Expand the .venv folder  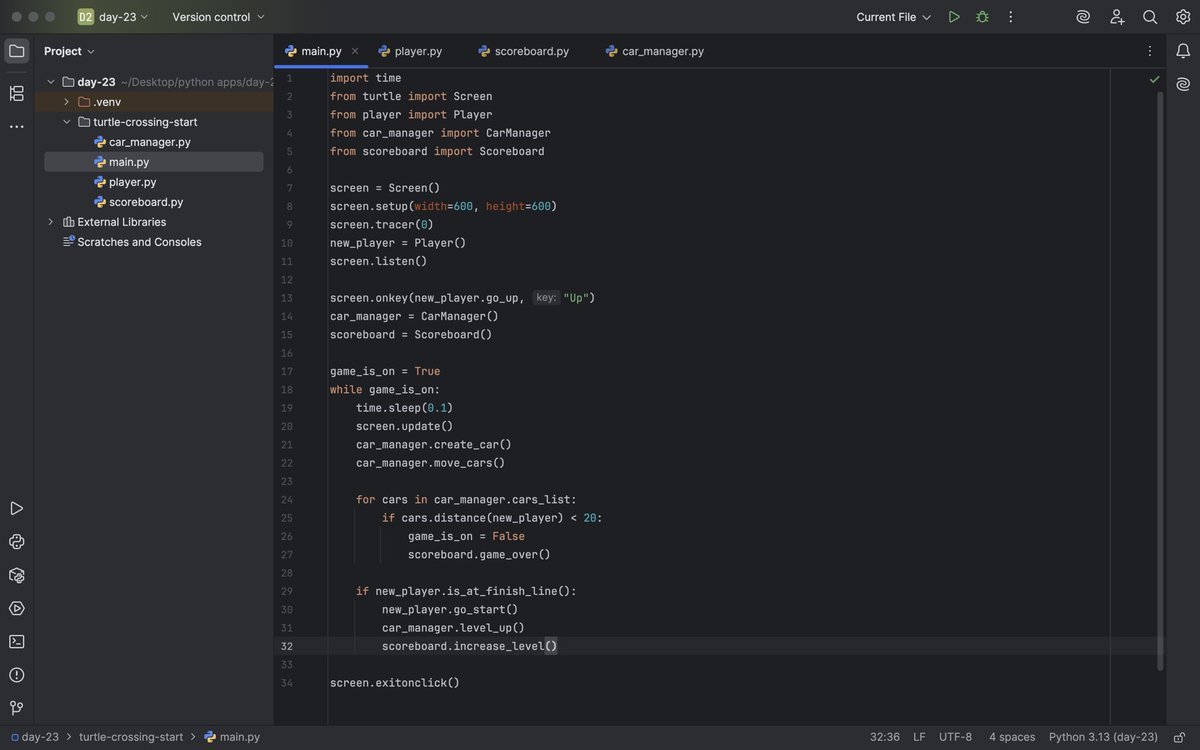(67, 102)
